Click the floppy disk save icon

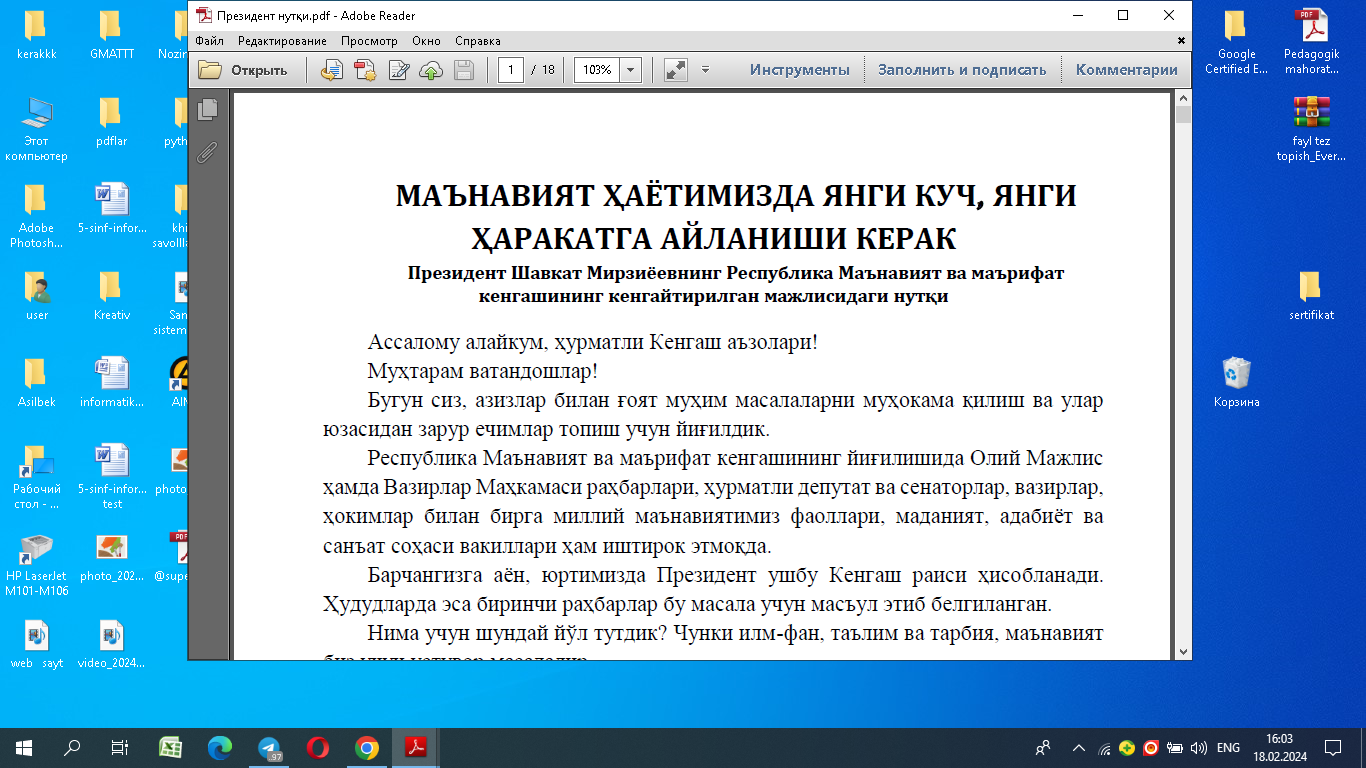point(464,70)
